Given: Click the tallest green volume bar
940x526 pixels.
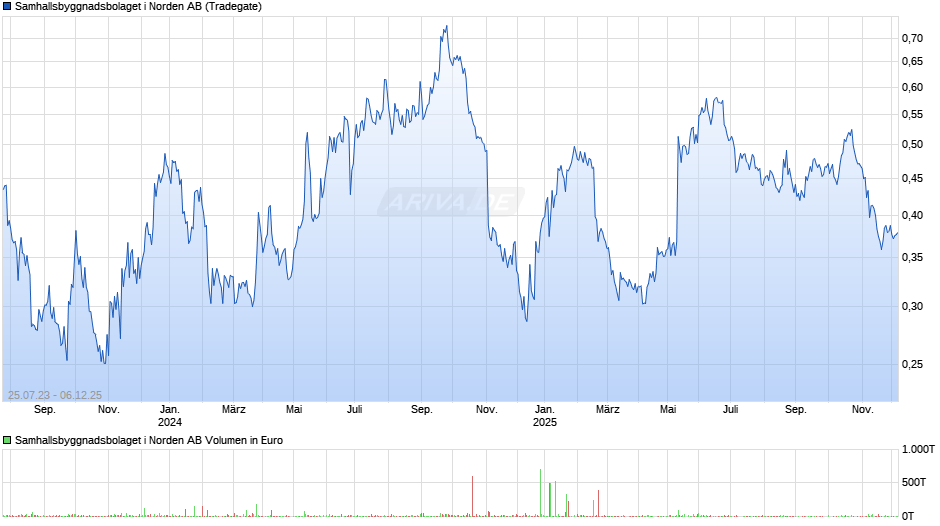Looking at the screenshot, I should pyautogui.click(x=541, y=492).
